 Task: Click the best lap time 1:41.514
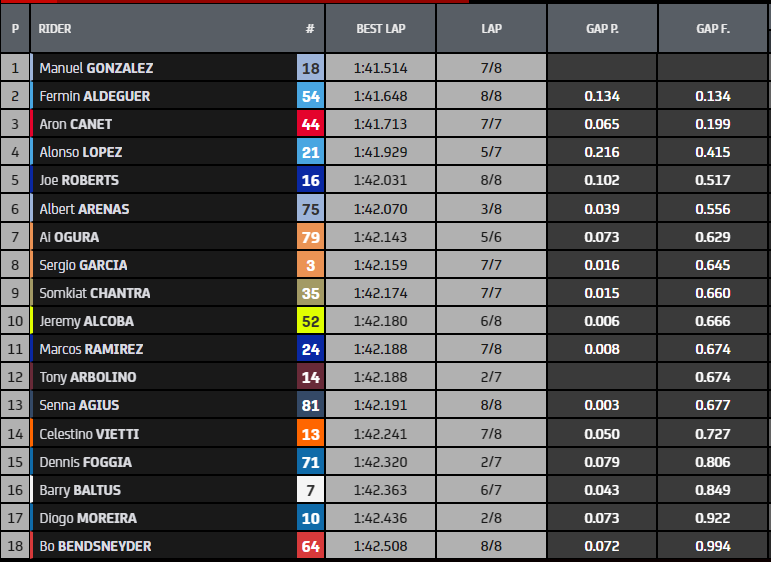380,68
